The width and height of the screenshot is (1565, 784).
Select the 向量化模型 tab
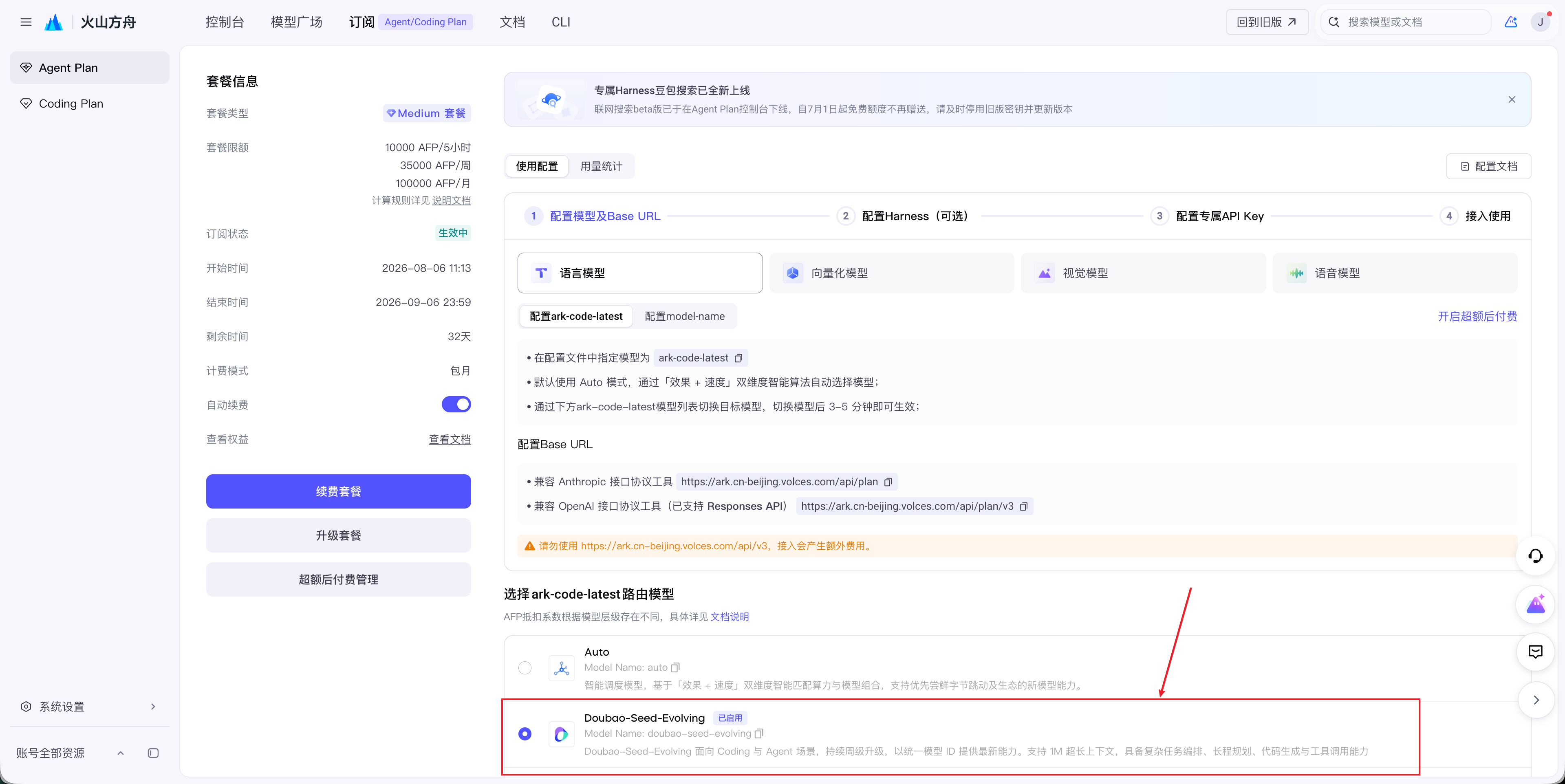891,273
